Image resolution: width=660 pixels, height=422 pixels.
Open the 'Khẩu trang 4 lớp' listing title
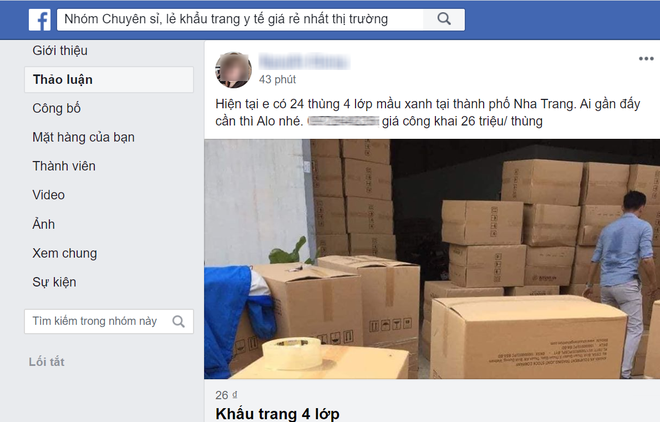click(x=277, y=414)
